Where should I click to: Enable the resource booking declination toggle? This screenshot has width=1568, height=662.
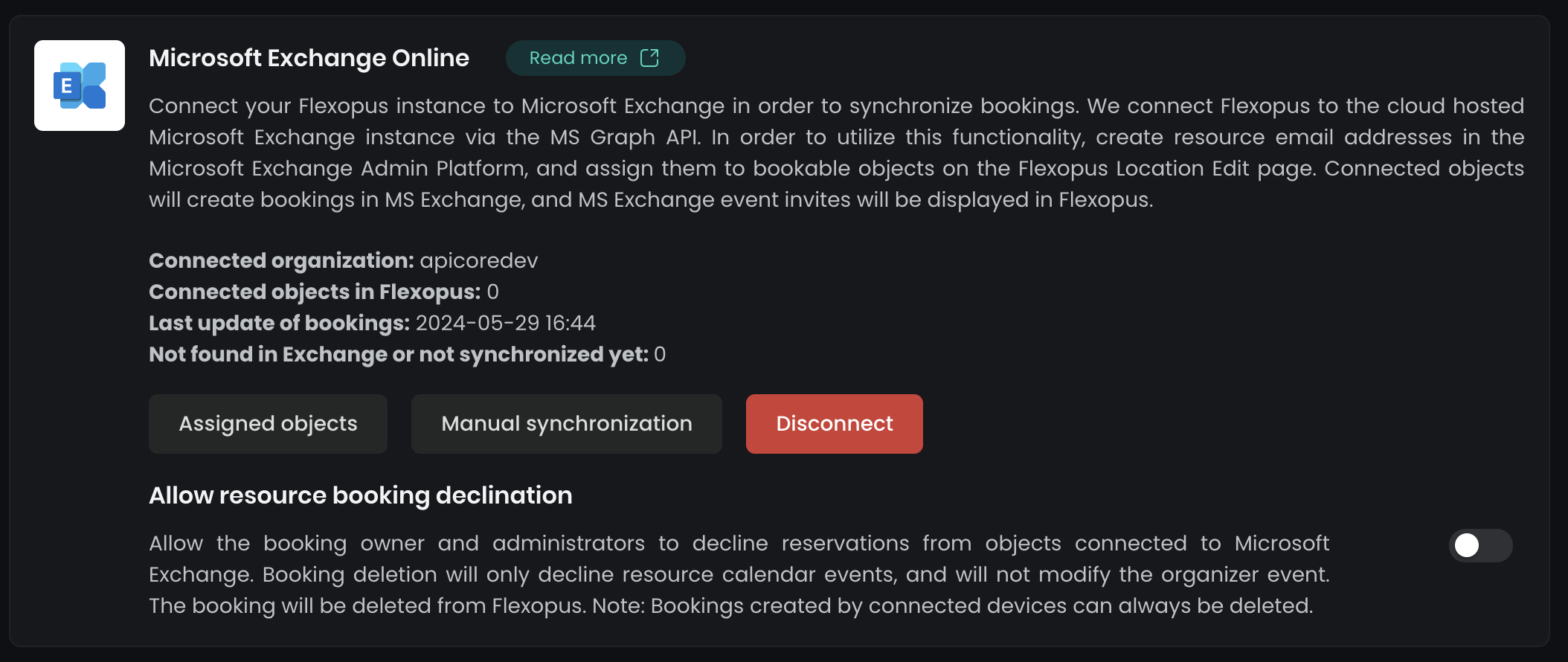click(1479, 545)
